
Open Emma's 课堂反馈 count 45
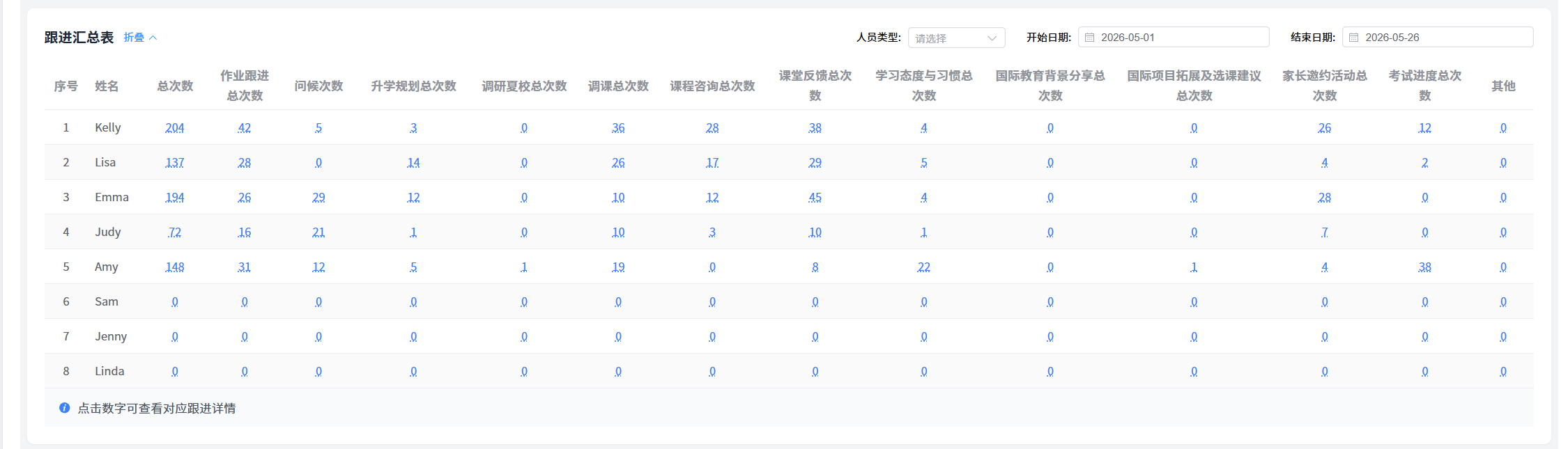click(815, 198)
